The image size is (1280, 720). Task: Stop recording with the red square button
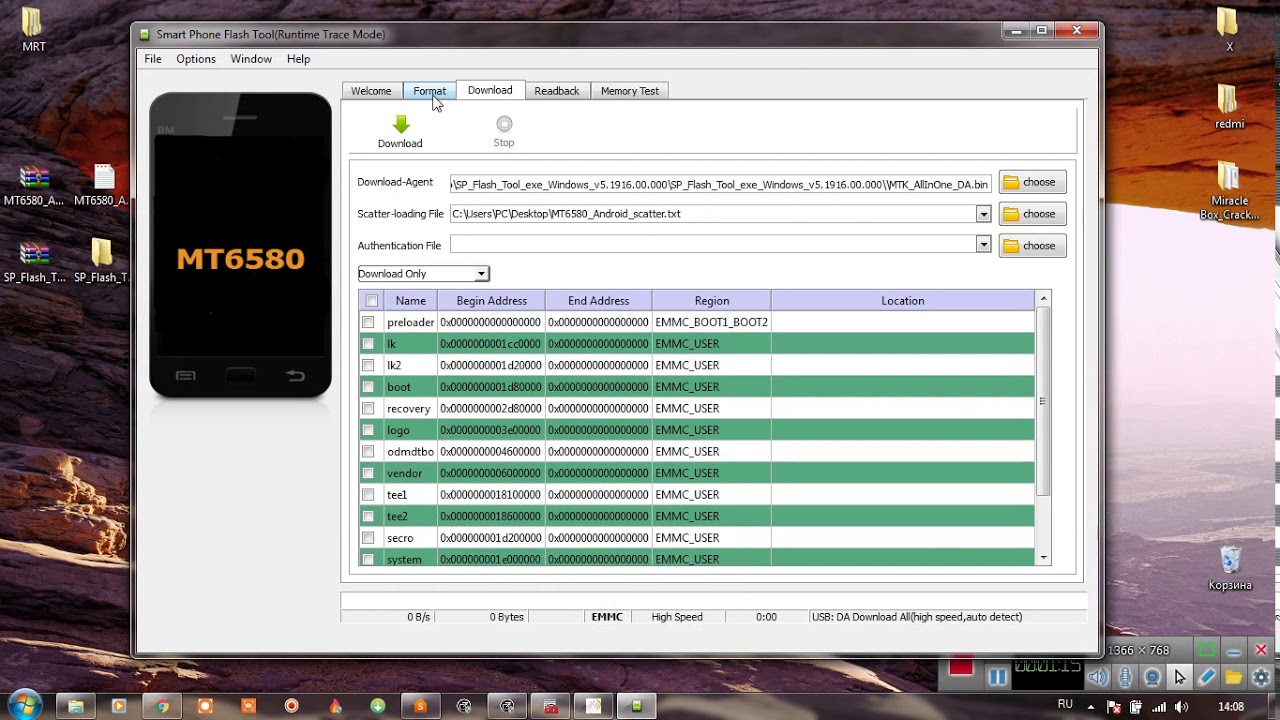point(961,665)
